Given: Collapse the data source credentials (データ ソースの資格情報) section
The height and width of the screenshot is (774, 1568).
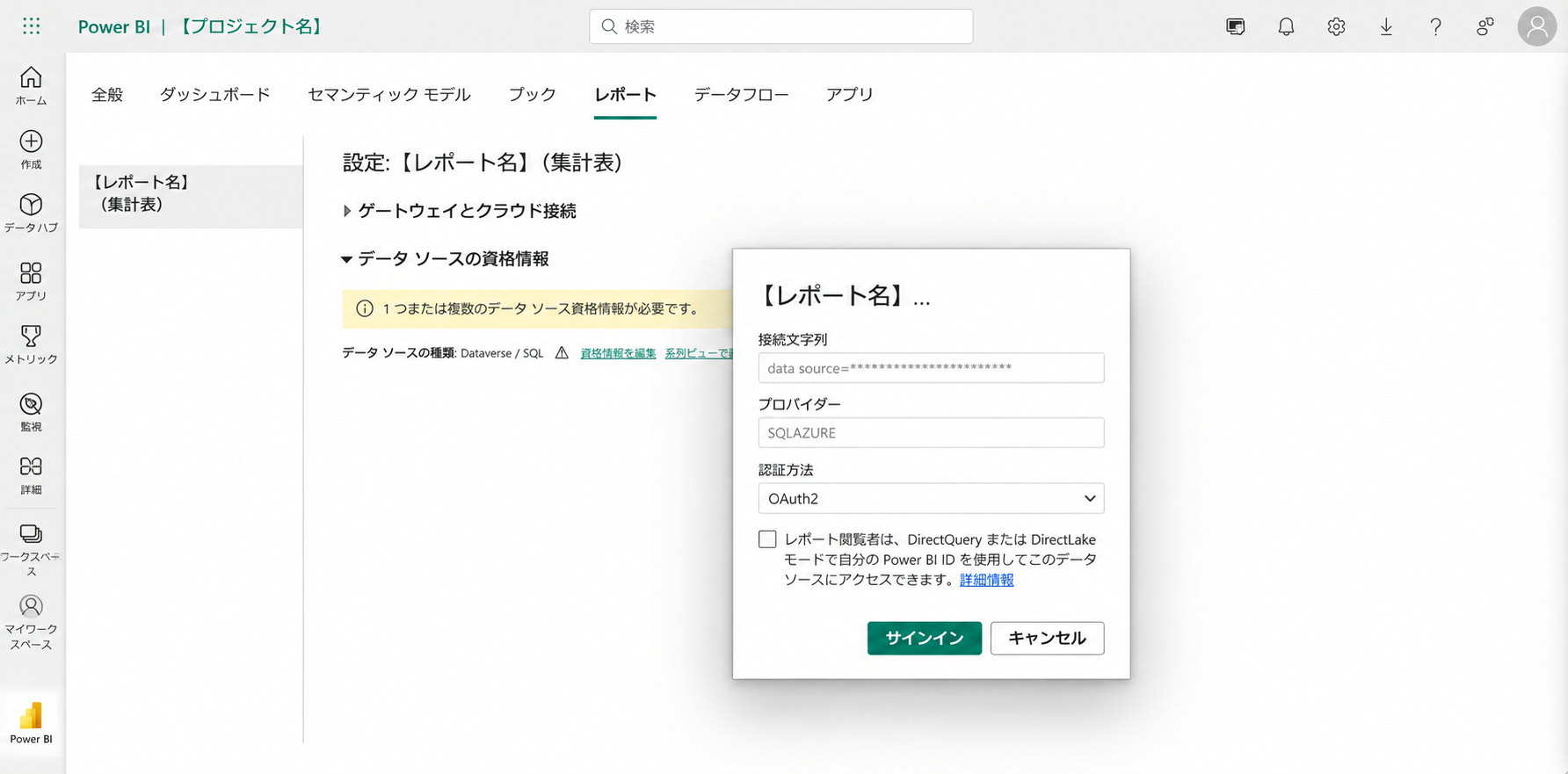Looking at the screenshot, I should coord(446,259).
